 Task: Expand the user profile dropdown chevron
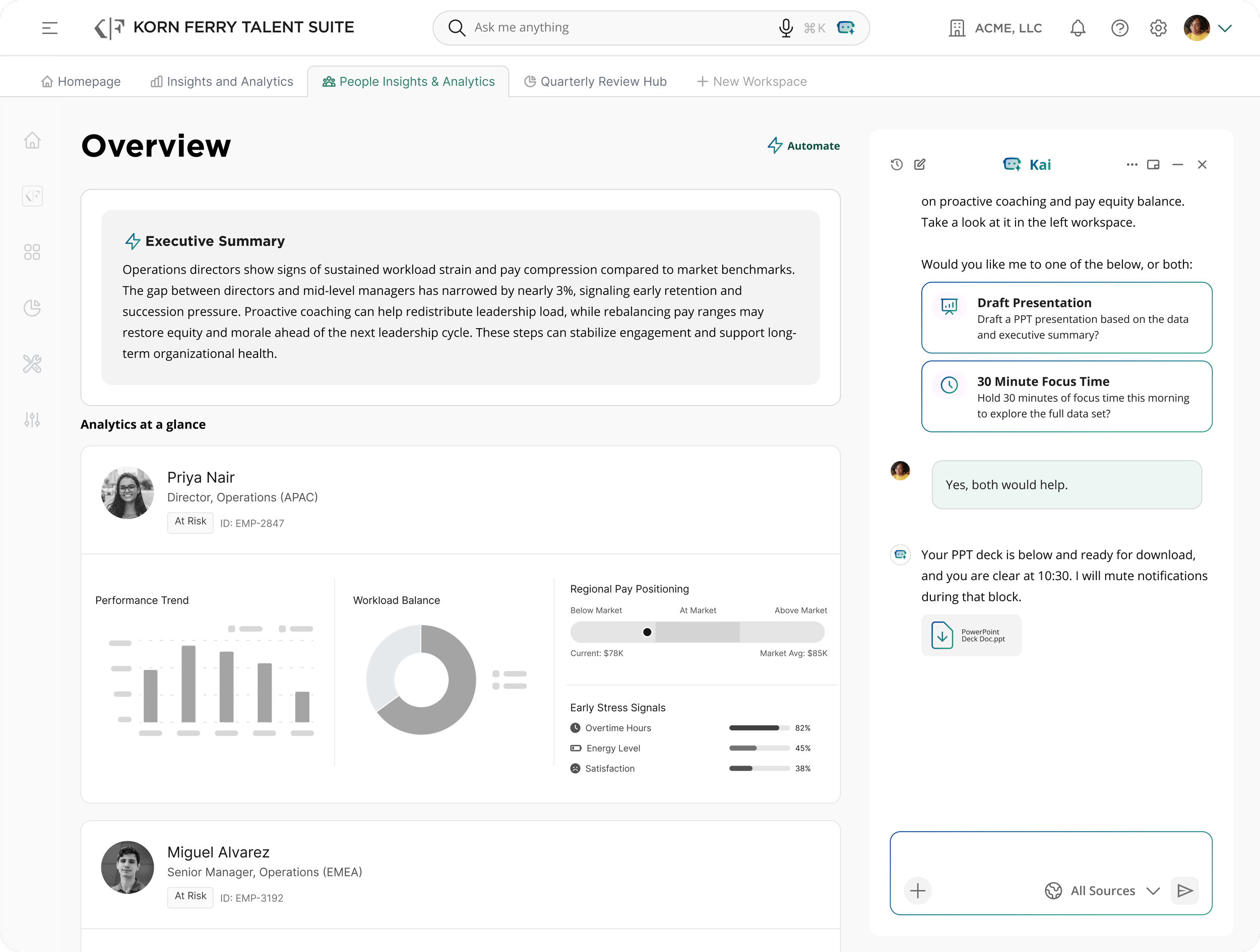[x=1225, y=28]
